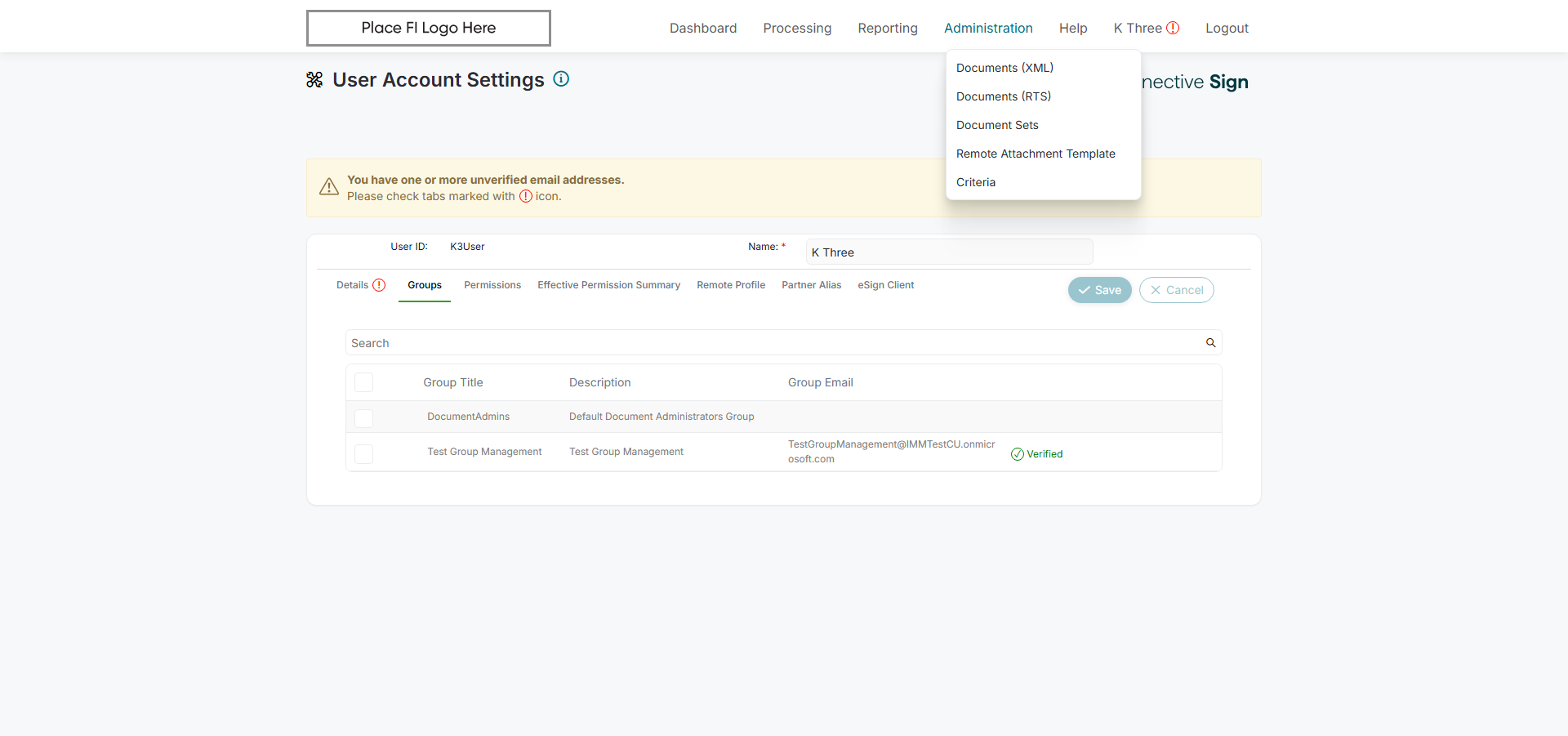
Task: Click the Search groups input field
Action: click(x=776, y=343)
